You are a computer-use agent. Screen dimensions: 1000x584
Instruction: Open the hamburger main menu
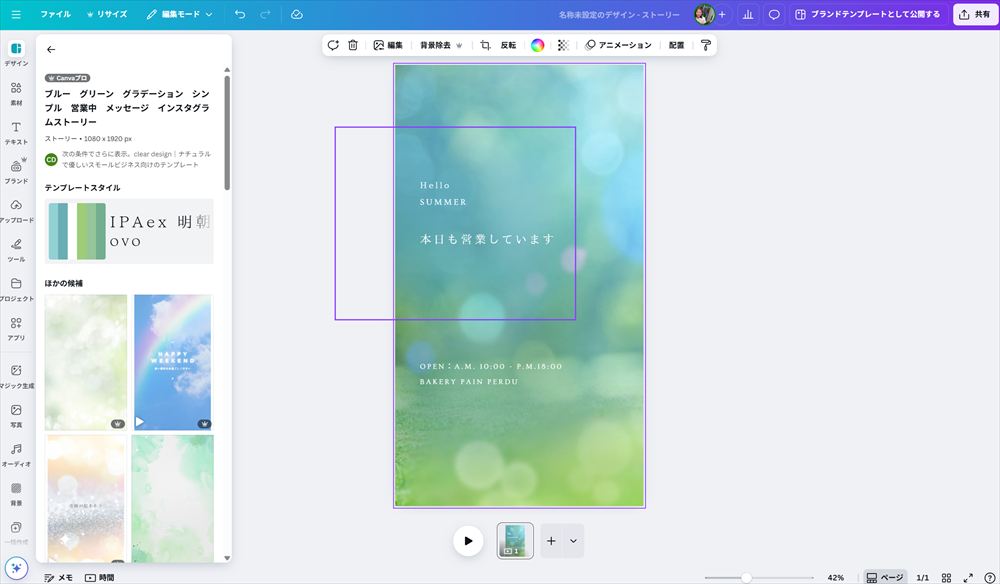(16, 14)
